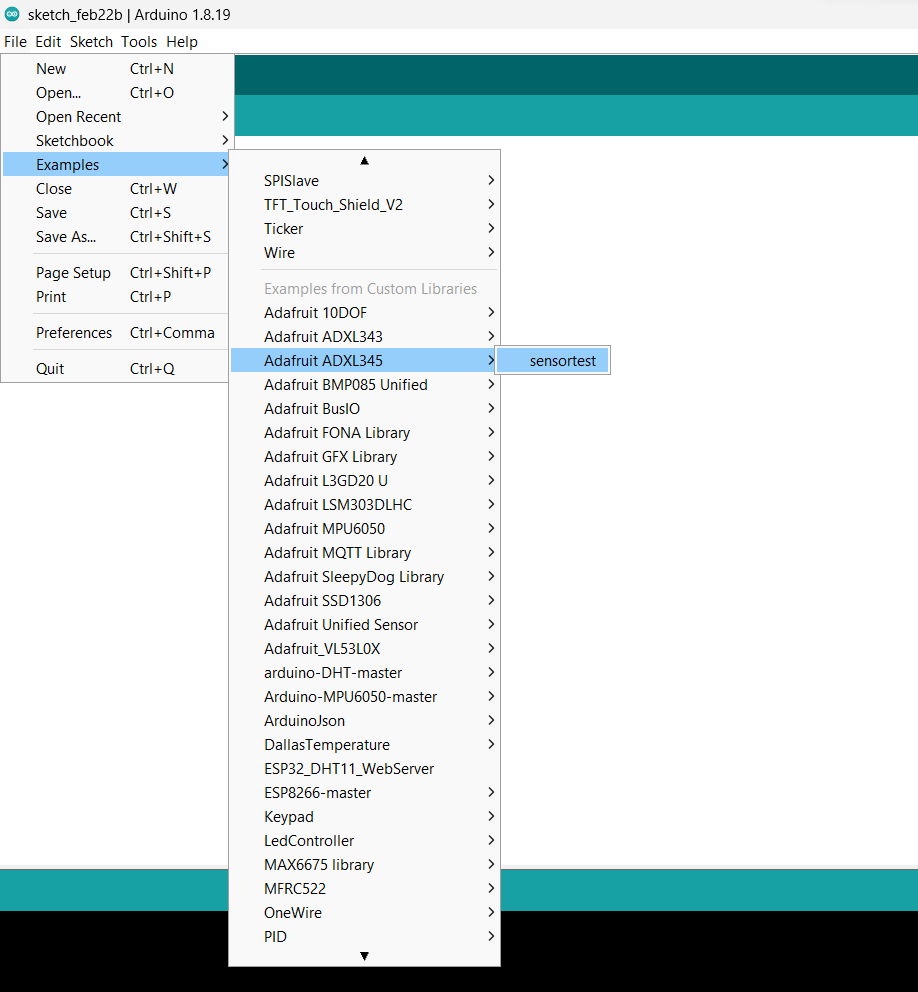Open the Sketch menu in menu bar
The height and width of the screenshot is (992, 918).
pos(91,42)
